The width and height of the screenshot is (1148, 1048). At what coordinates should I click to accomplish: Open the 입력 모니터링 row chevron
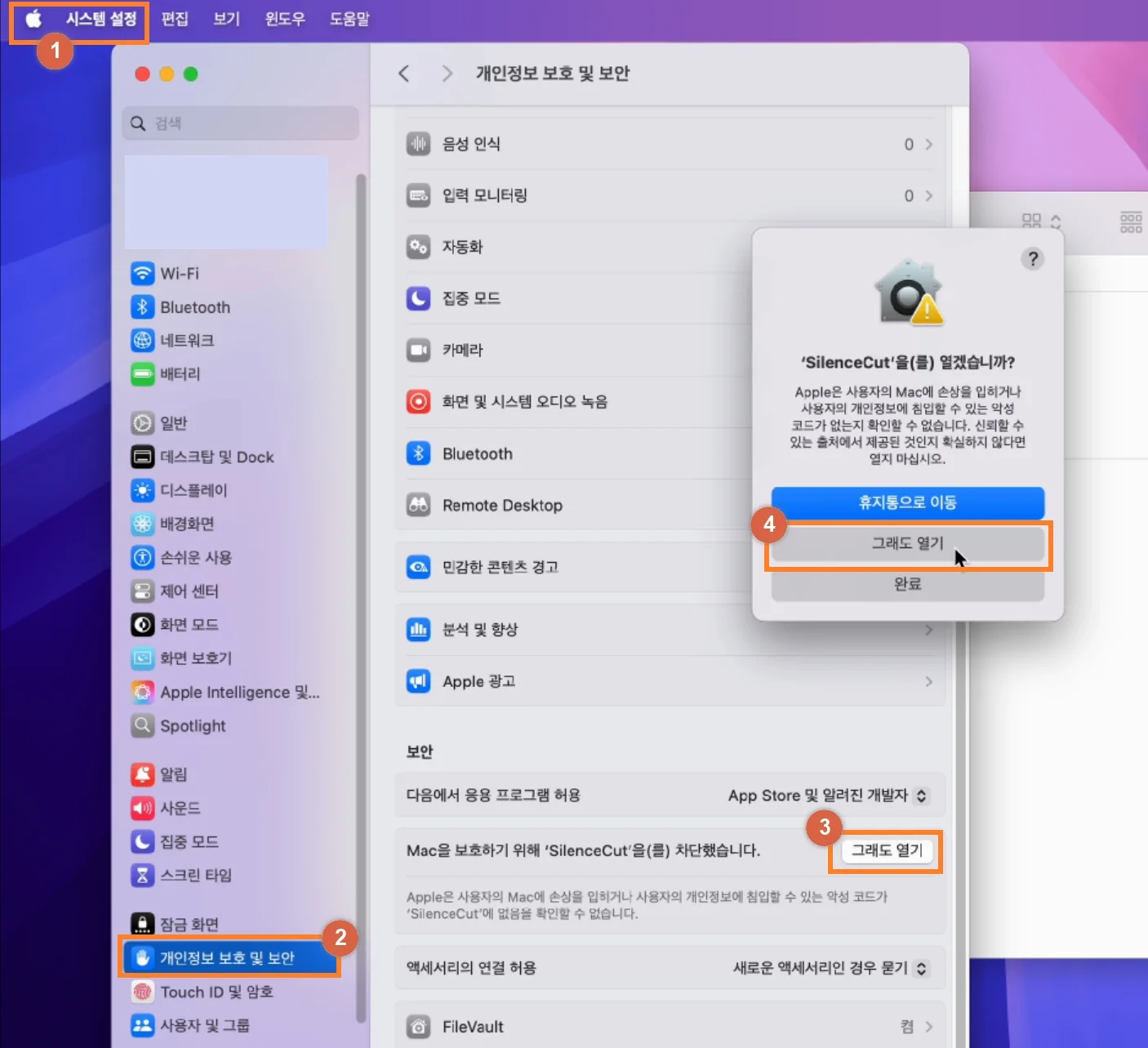coord(928,196)
